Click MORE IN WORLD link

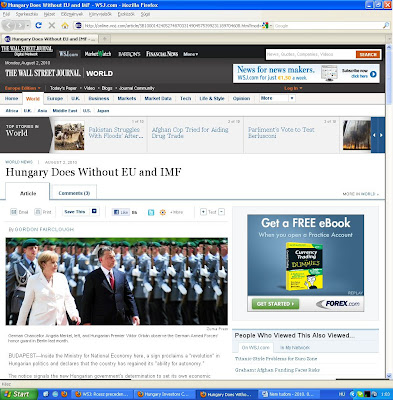360,194
